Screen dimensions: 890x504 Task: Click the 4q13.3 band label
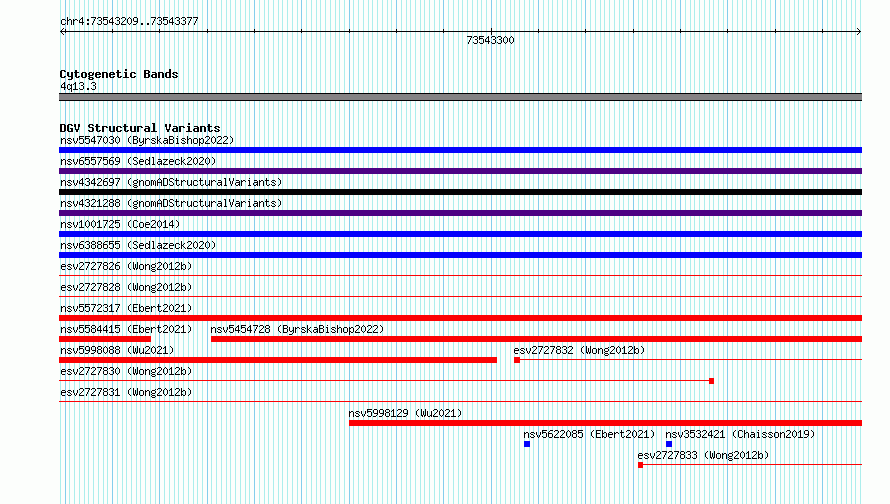point(78,86)
